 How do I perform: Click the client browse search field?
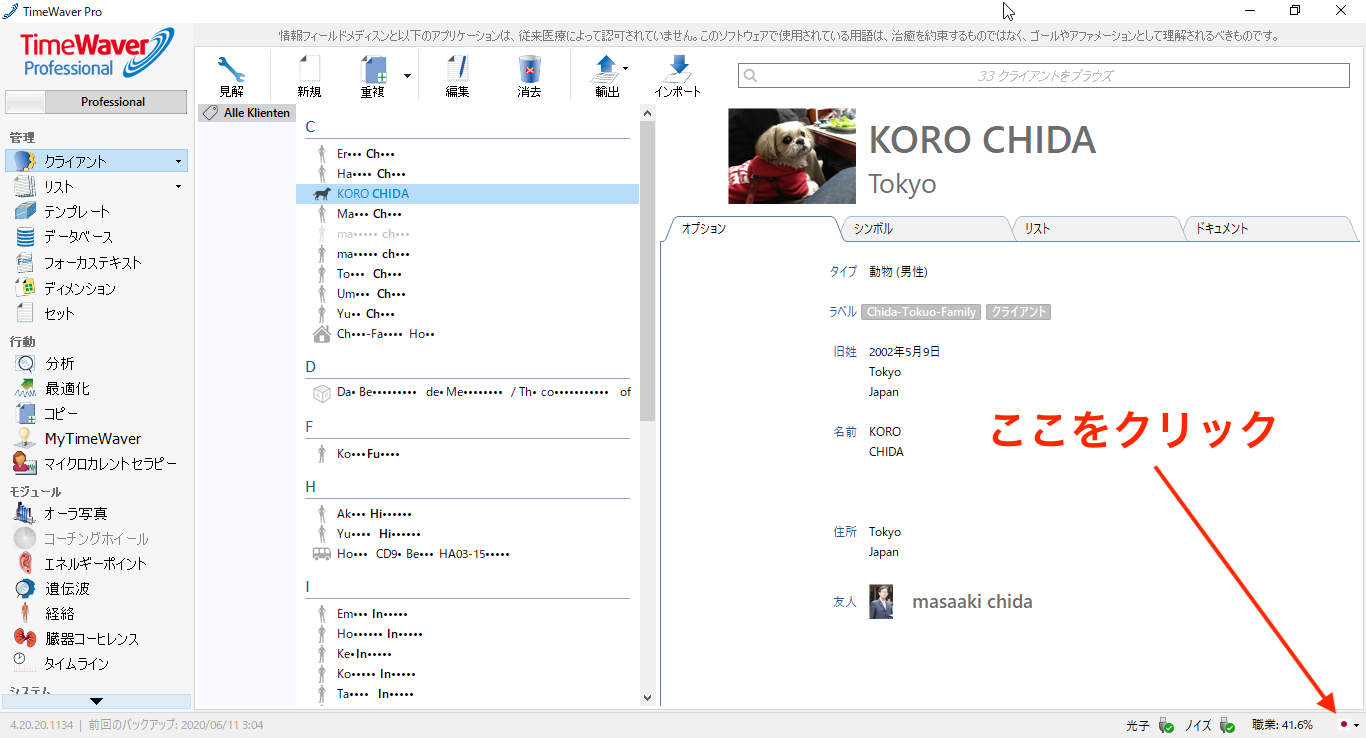(1044, 75)
